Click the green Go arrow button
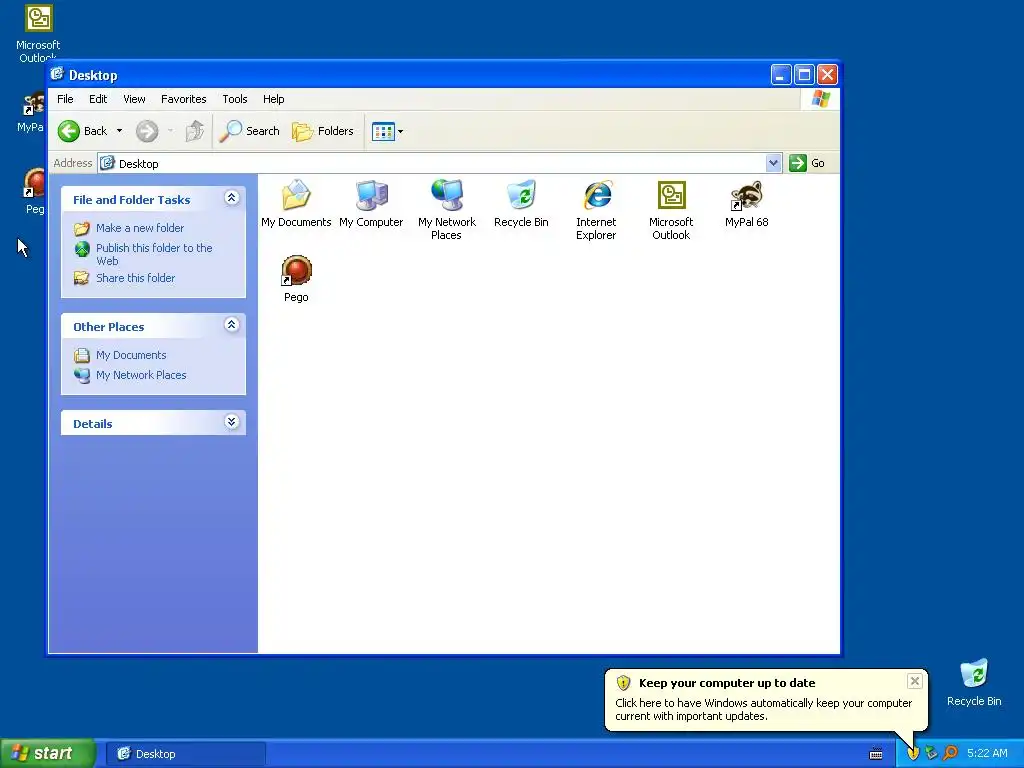The image size is (1024, 768). click(797, 163)
